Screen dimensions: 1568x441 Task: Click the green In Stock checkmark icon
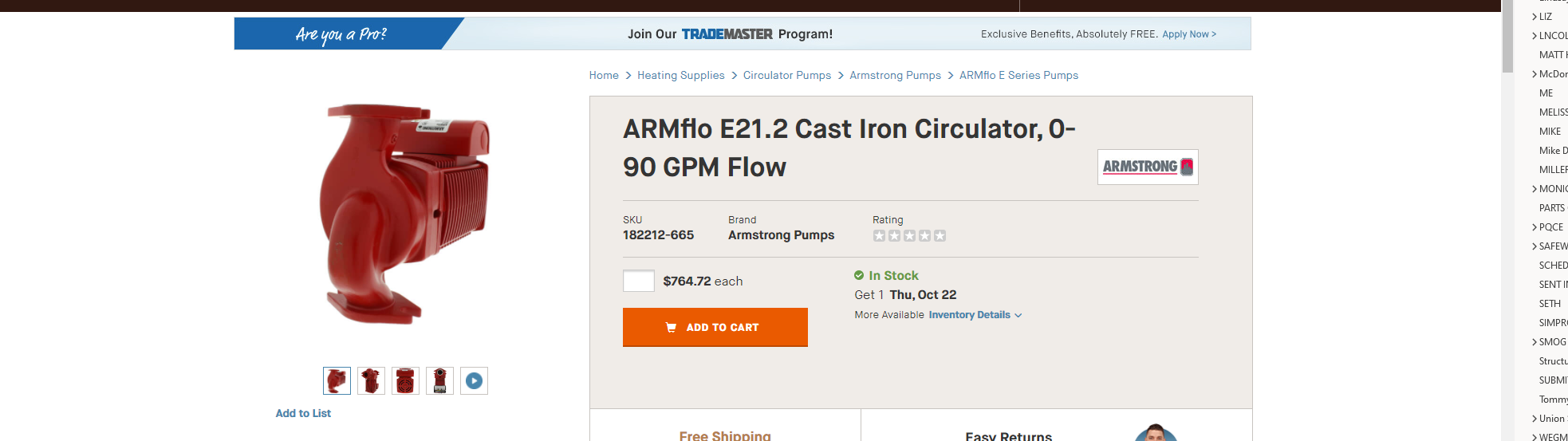(x=859, y=275)
